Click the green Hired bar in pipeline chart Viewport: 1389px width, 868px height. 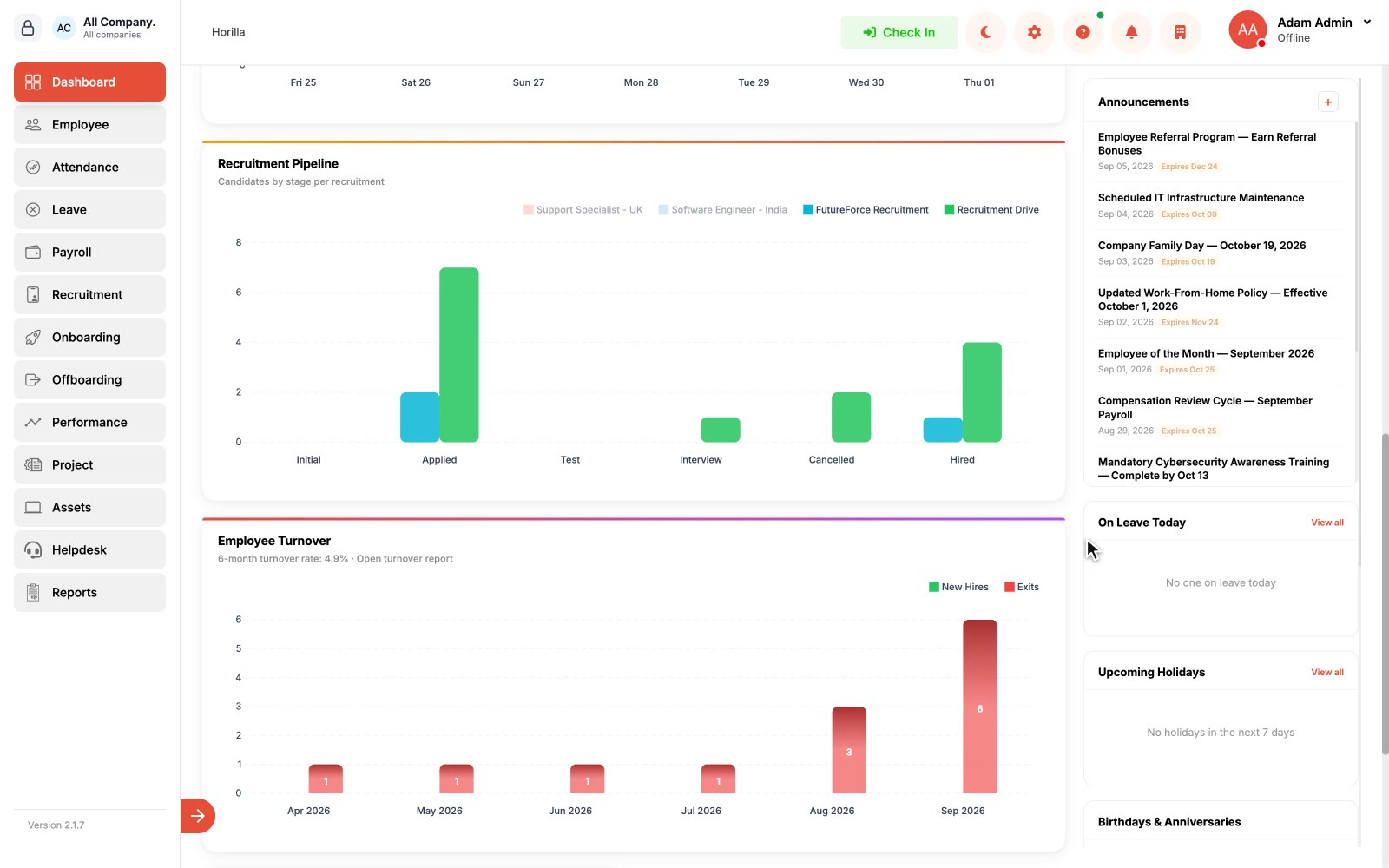[982, 392]
